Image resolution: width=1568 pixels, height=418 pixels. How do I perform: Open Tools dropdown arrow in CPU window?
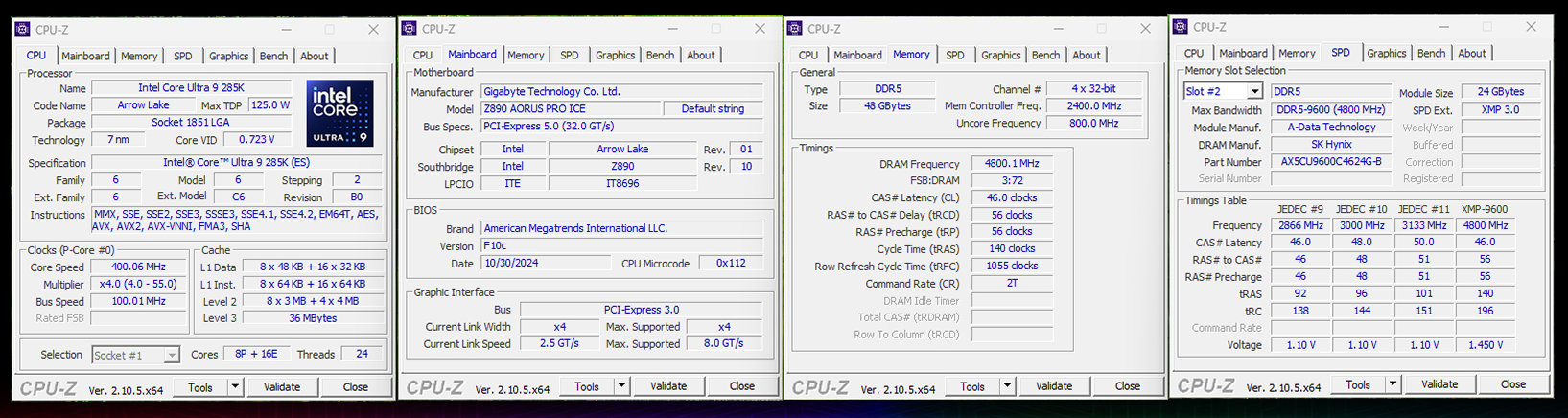(x=235, y=387)
